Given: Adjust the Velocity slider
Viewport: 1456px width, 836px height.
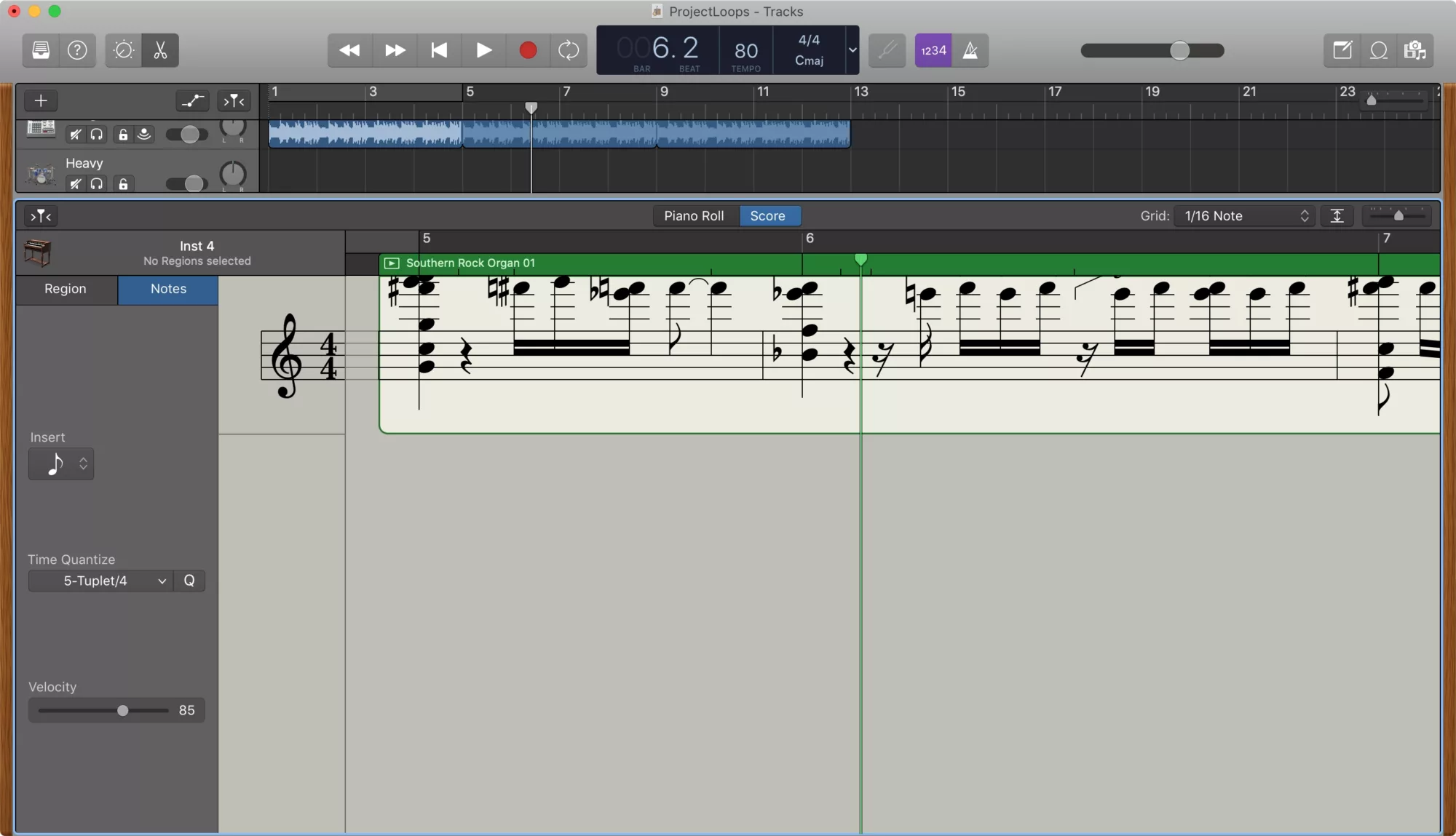Looking at the screenshot, I should [x=123, y=710].
